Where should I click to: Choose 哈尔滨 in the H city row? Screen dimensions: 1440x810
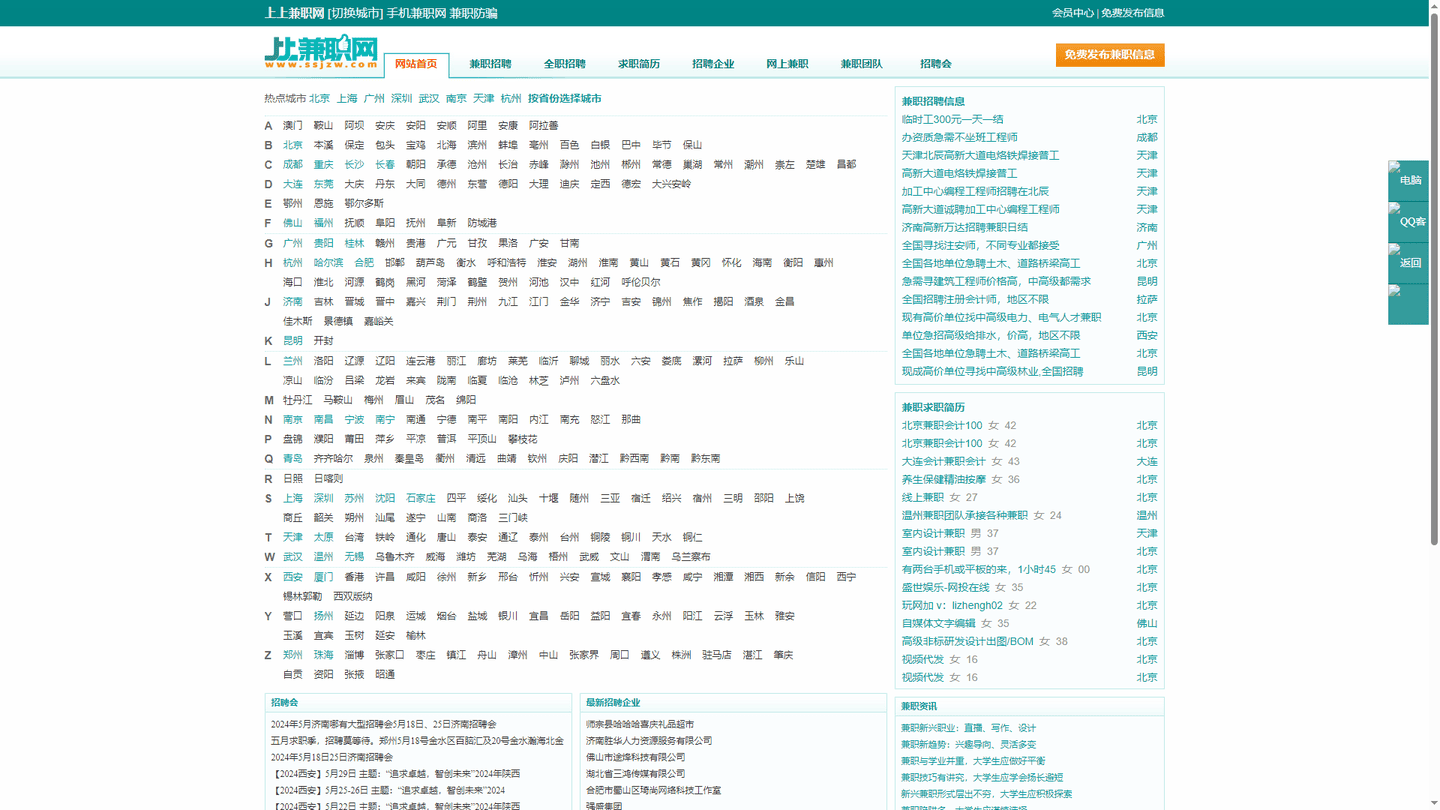tap(328, 263)
